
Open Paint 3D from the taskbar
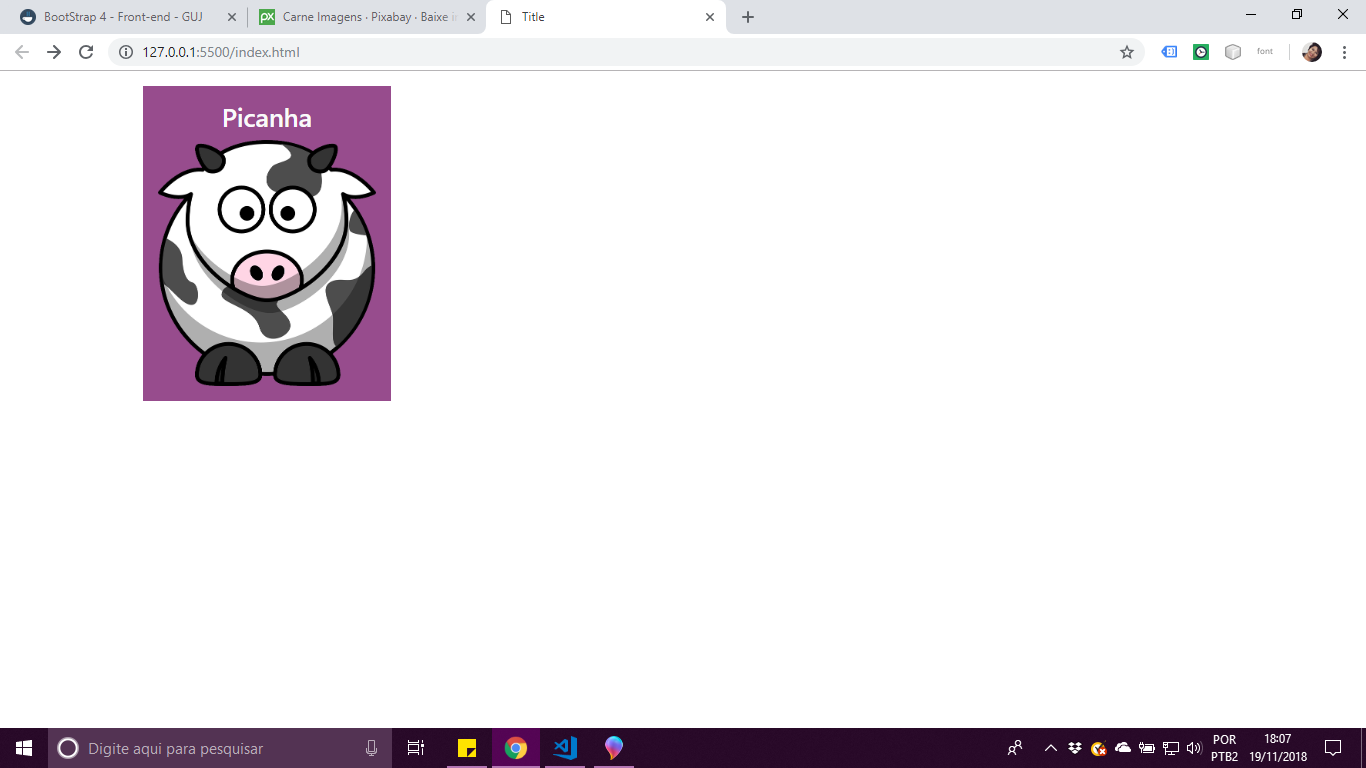click(614, 748)
